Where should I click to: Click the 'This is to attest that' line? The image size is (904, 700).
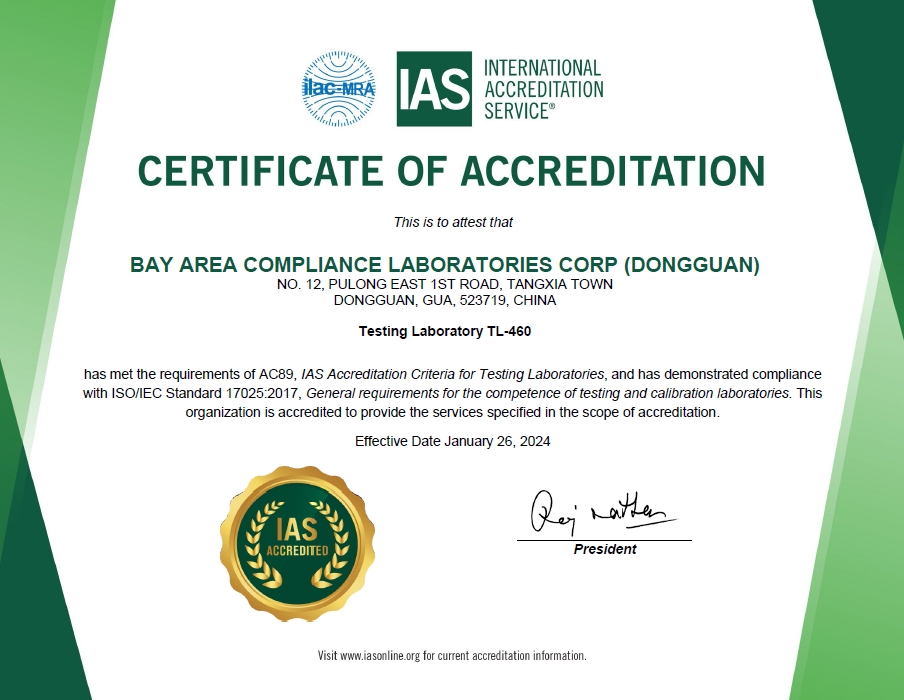click(453, 222)
